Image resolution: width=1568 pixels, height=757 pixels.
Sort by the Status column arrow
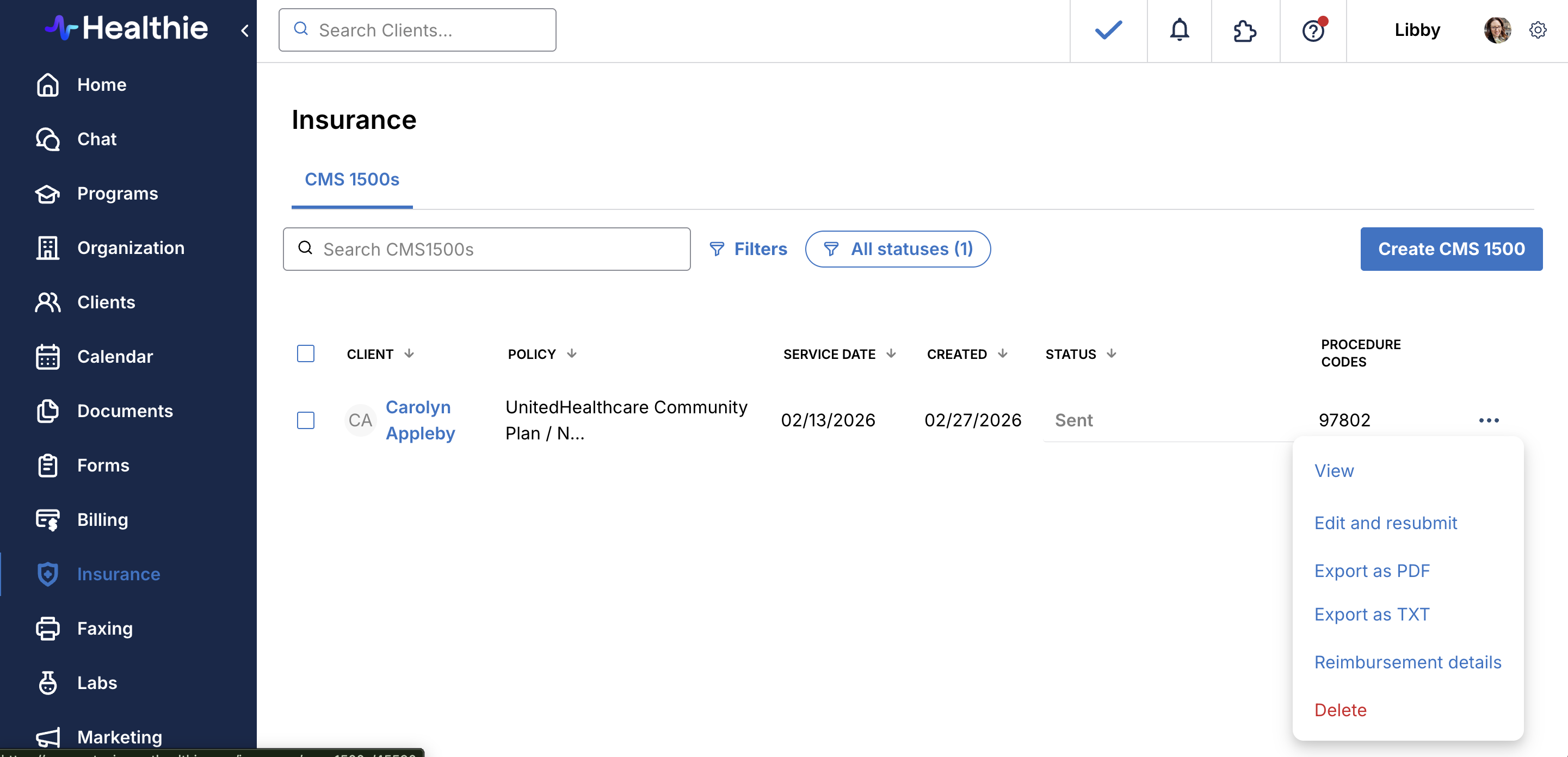(1111, 353)
